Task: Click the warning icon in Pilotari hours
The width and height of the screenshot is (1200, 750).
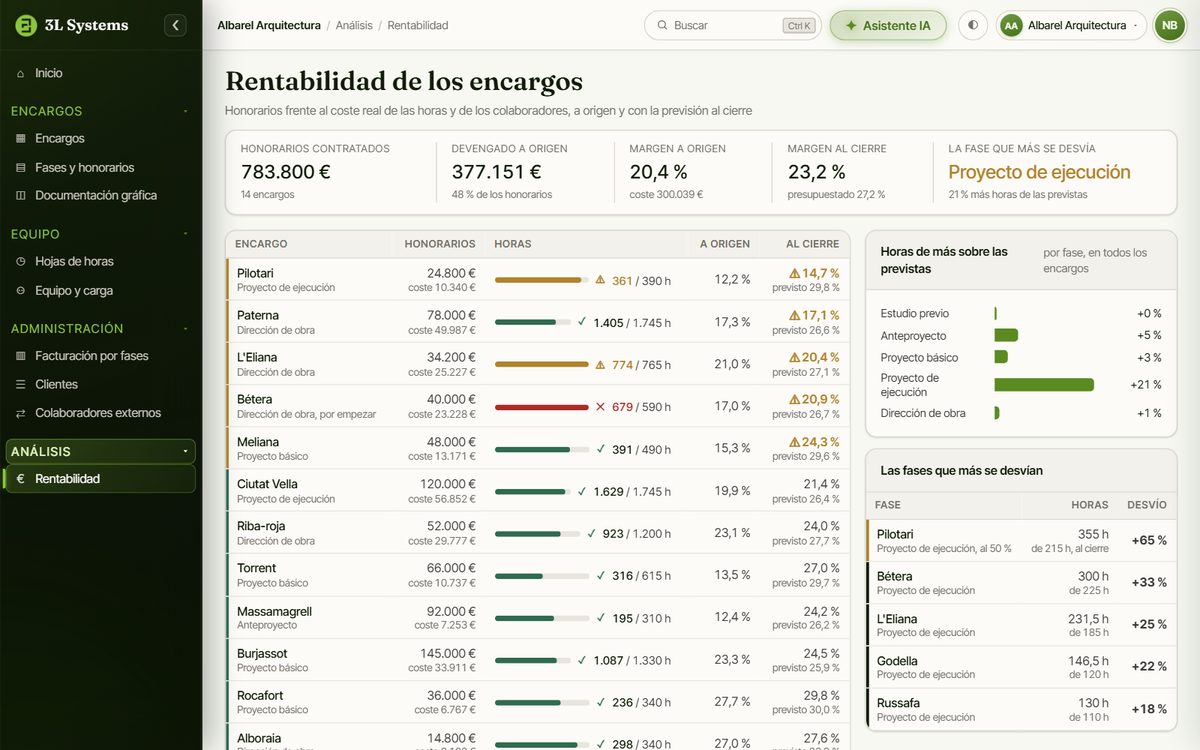Action: click(600, 281)
